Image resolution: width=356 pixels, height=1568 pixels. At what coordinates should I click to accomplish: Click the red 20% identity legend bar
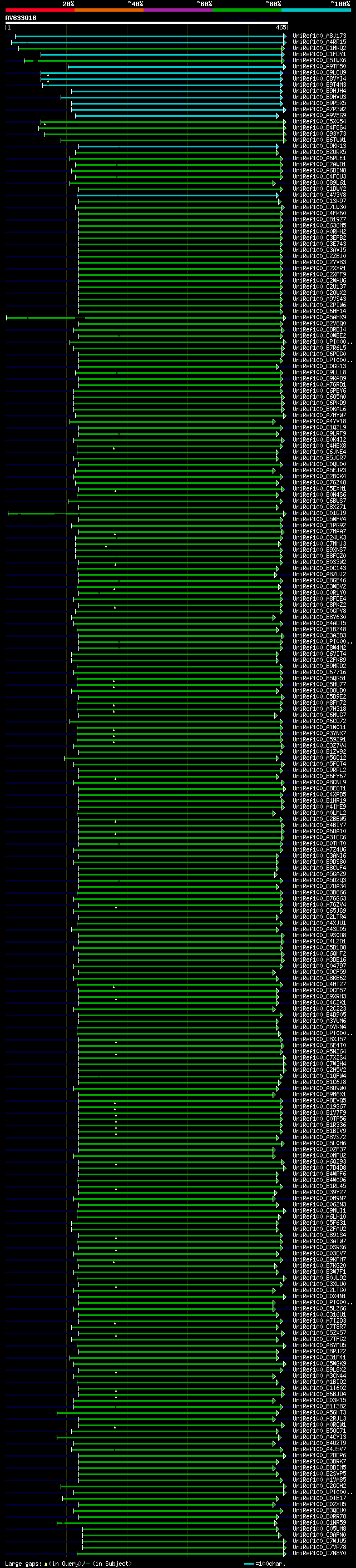[x=39, y=10]
